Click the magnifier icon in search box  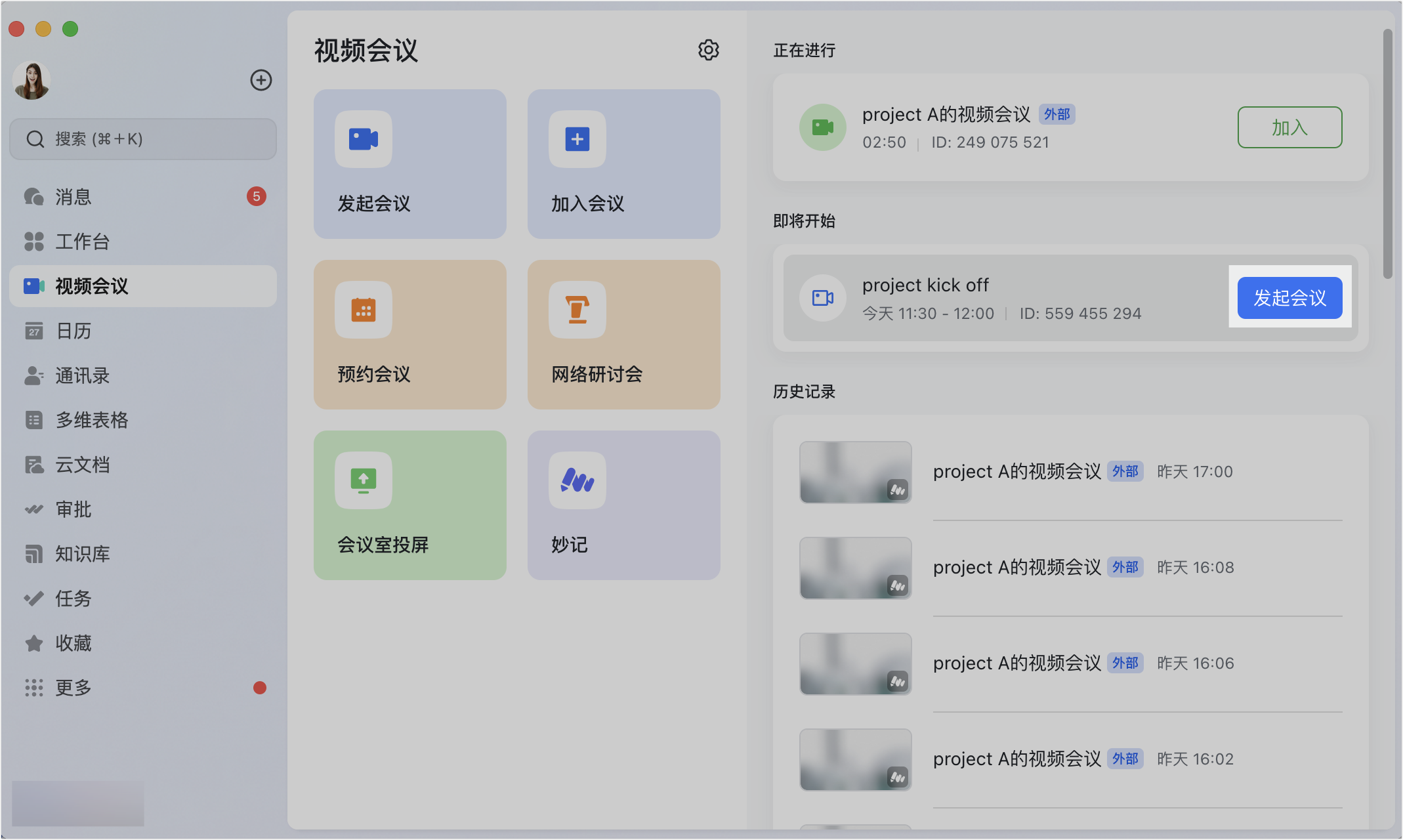click(x=35, y=139)
